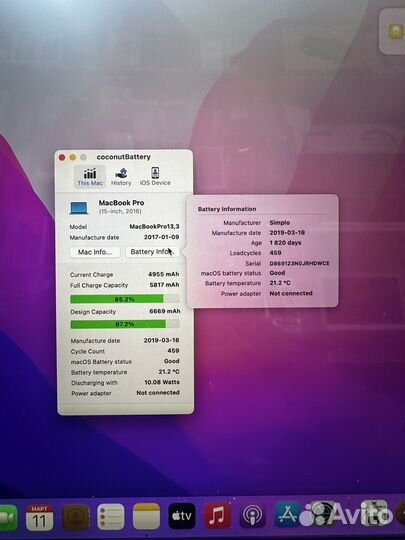The image size is (405, 540).
Task: Click the Mac Info... button
Action: pyautogui.click(x=95, y=252)
